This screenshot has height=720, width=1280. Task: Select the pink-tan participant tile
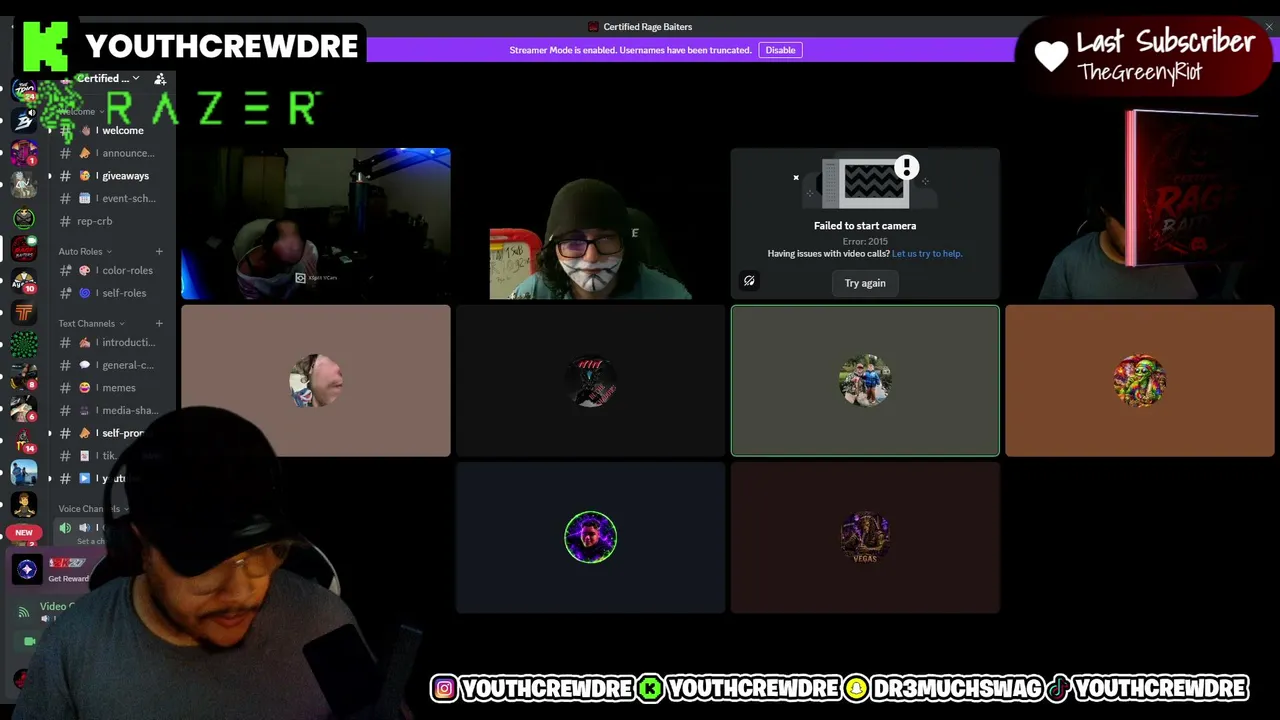pos(316,381)
